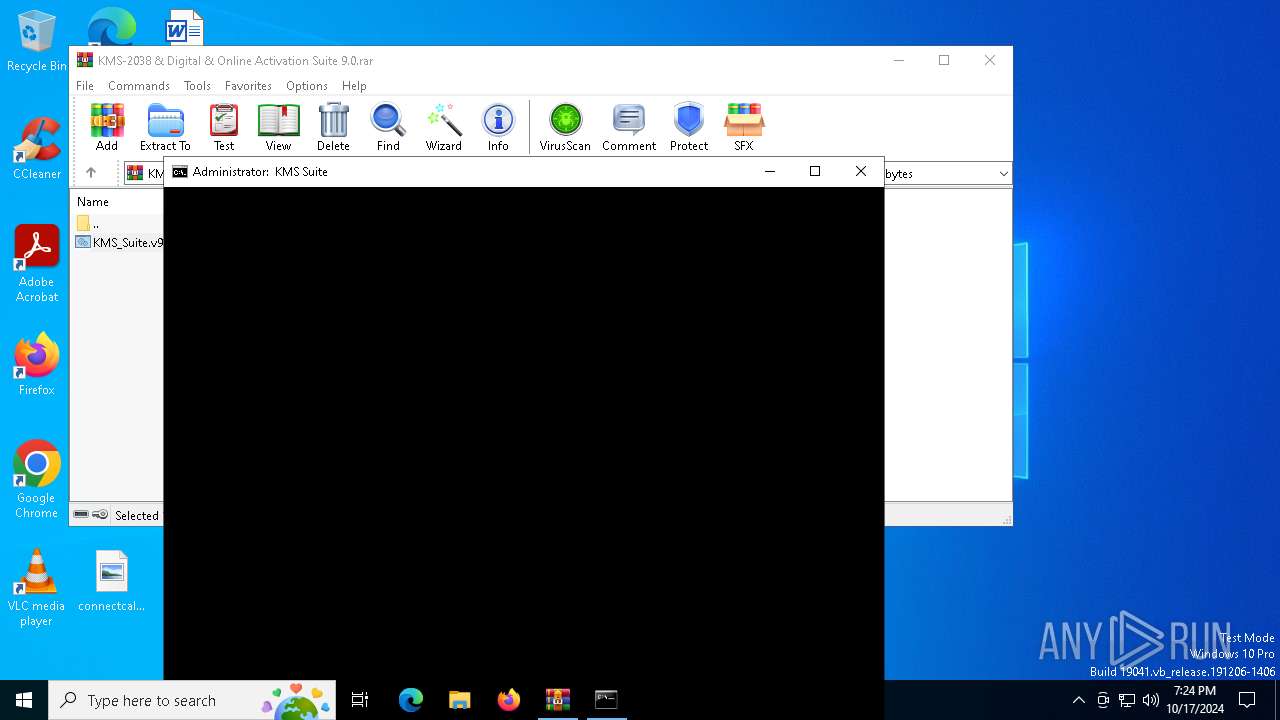Open the Tools menu

[x=197, y=86]
